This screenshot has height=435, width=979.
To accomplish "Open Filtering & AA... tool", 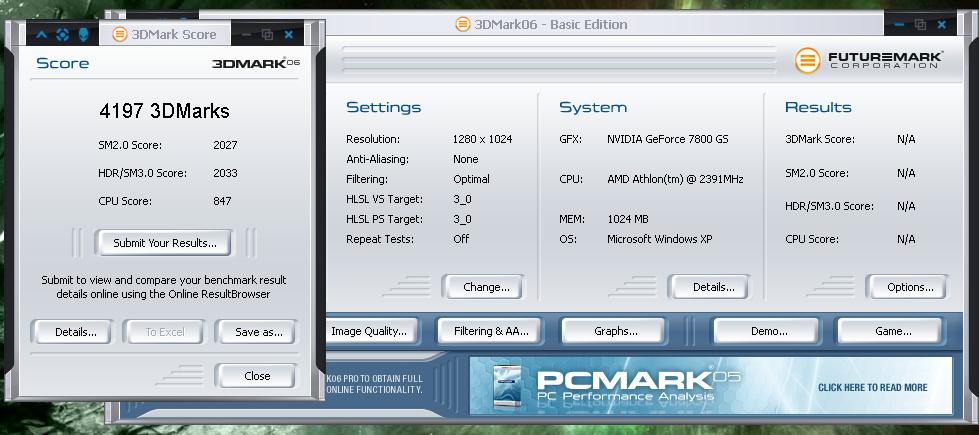I will (x=491, y=331).
